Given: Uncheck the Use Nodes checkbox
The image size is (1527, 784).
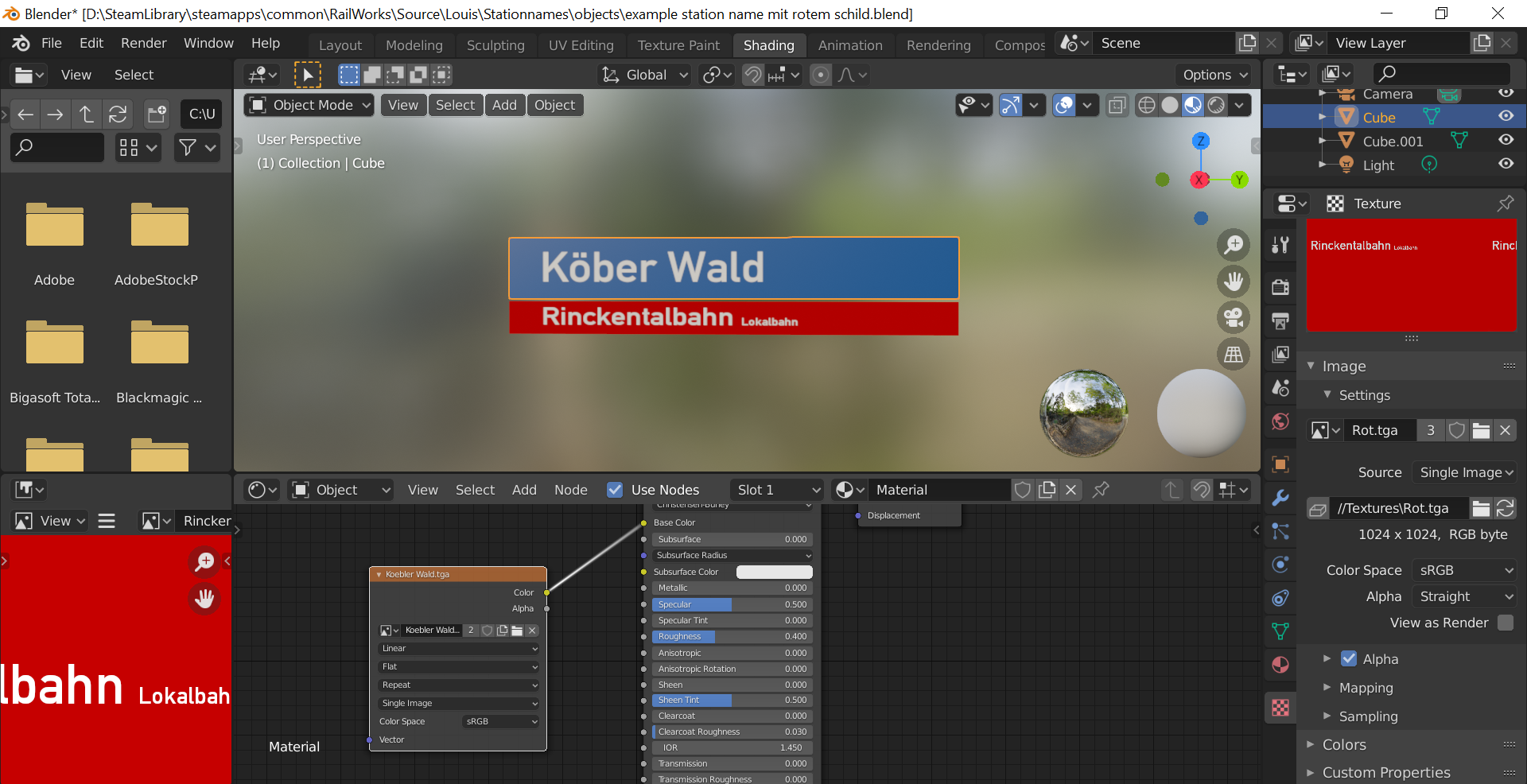Looking at the screenshot, I should pyautogui.click(x=615, y=490).
